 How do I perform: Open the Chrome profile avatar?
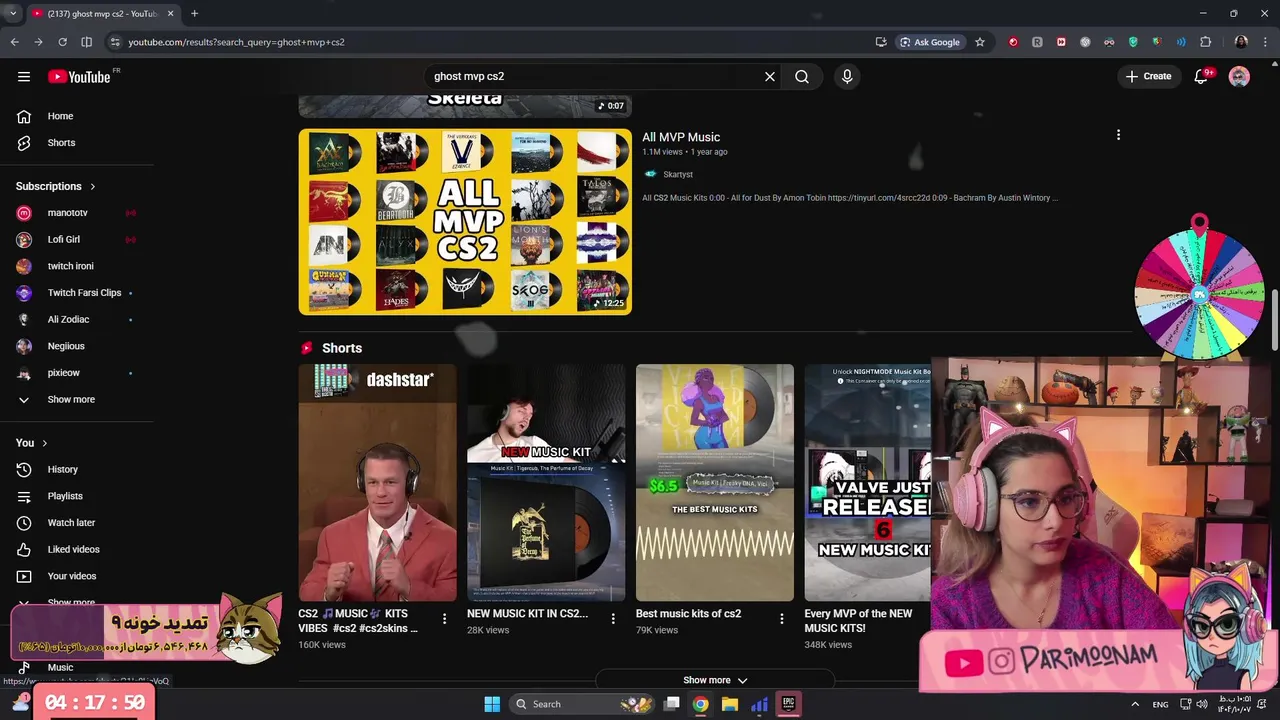1241,42
